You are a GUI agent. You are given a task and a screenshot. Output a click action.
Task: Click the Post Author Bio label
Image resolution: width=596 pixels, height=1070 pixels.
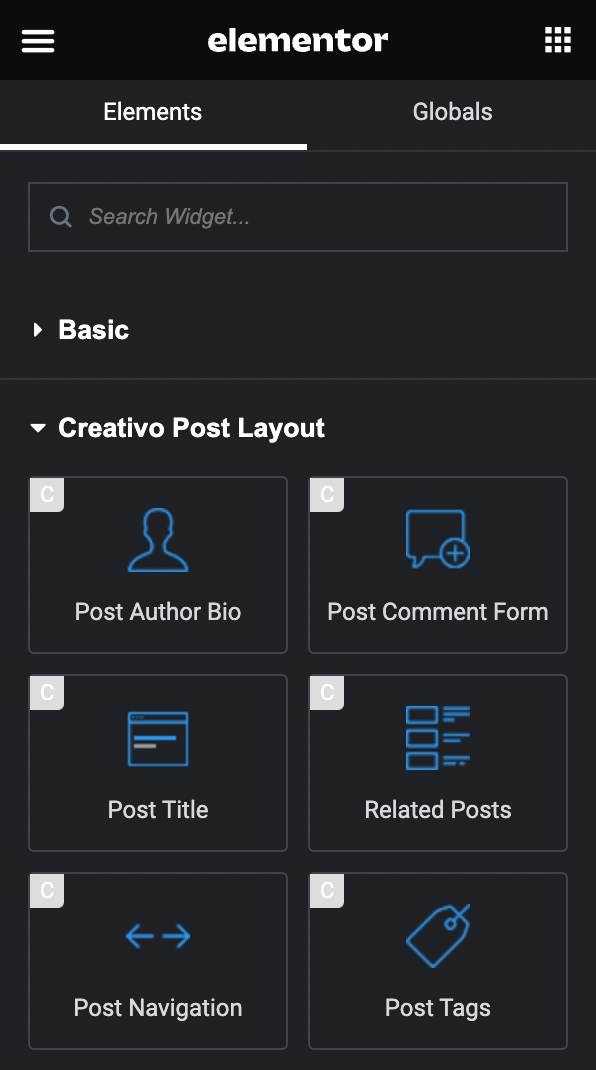[158, 611]
